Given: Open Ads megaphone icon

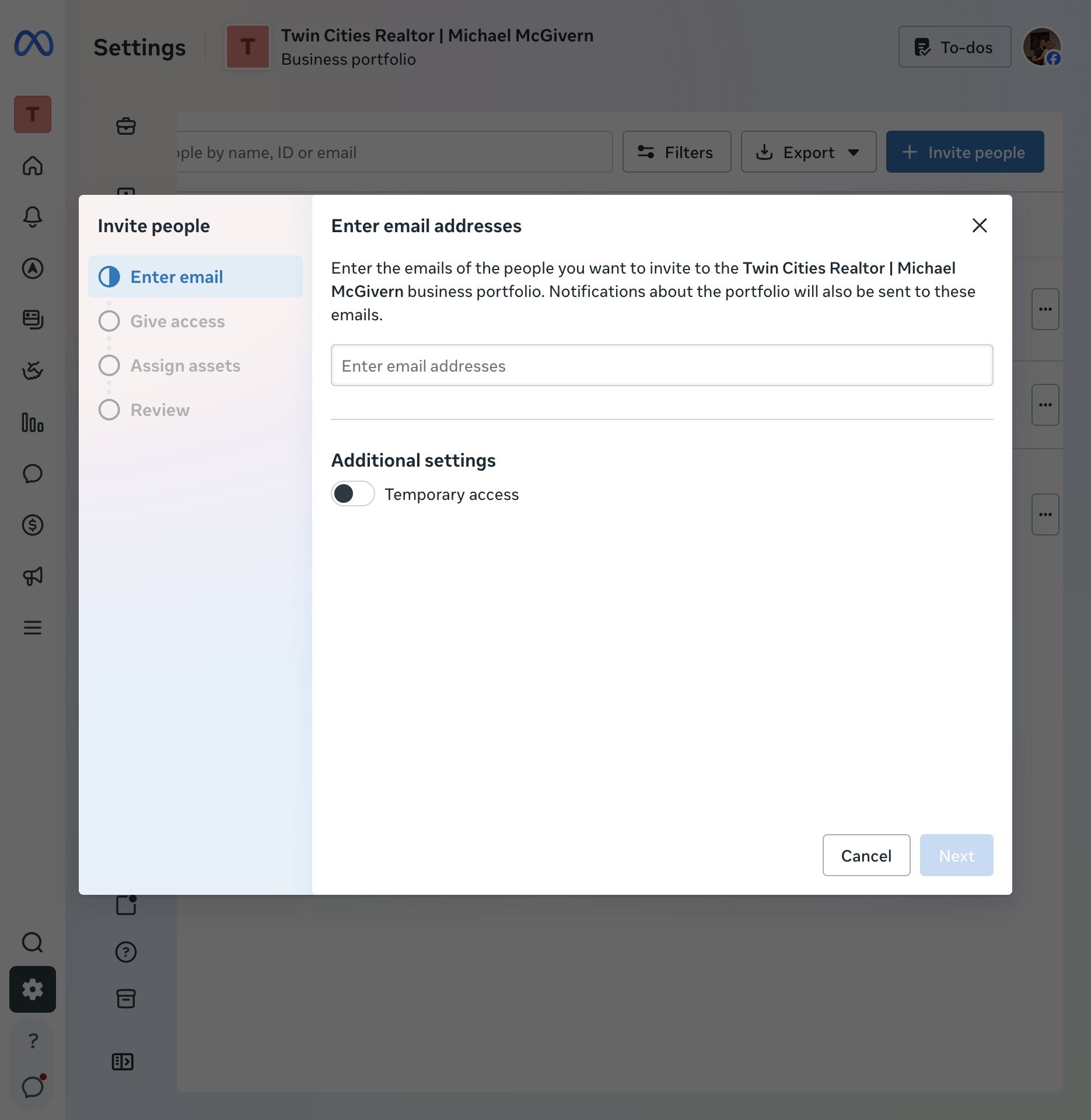Looking at the screenshot, I should (33, 576).
